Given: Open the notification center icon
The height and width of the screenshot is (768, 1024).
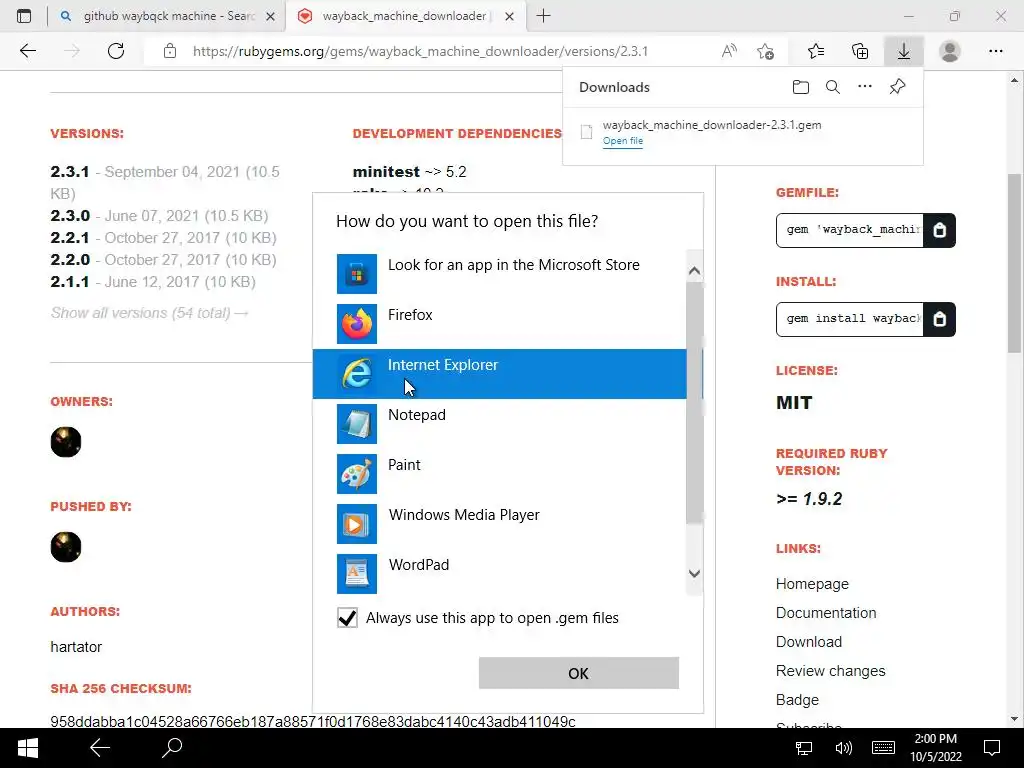Looking at the screenshot, I should pos(992,748).
